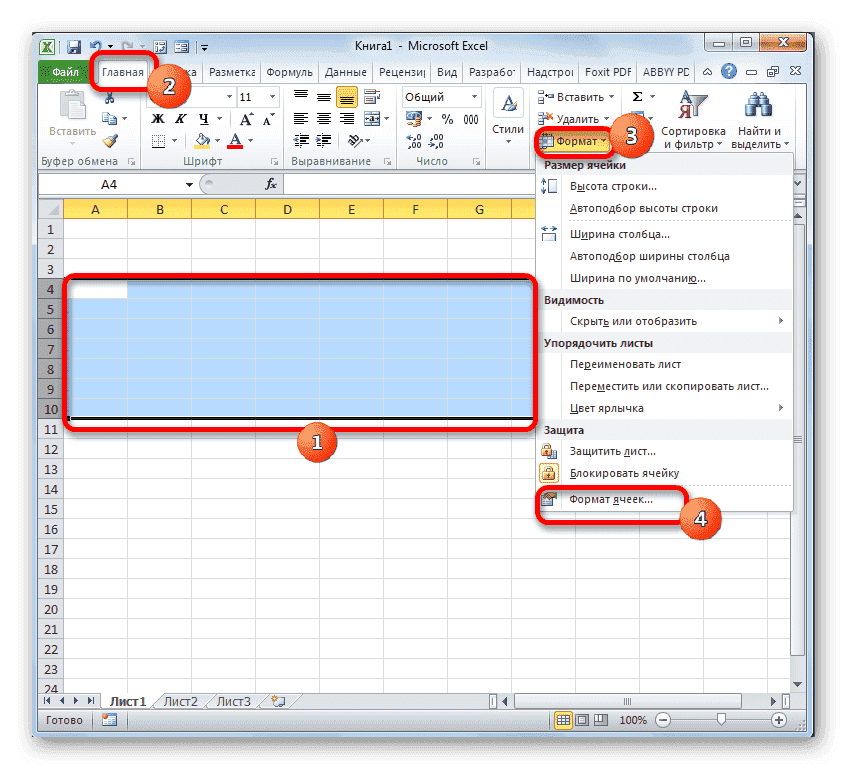This screenshot has height=769, width=847.
Task: Enable wrap text in Выравнивание group
Action: pos(370,97)
